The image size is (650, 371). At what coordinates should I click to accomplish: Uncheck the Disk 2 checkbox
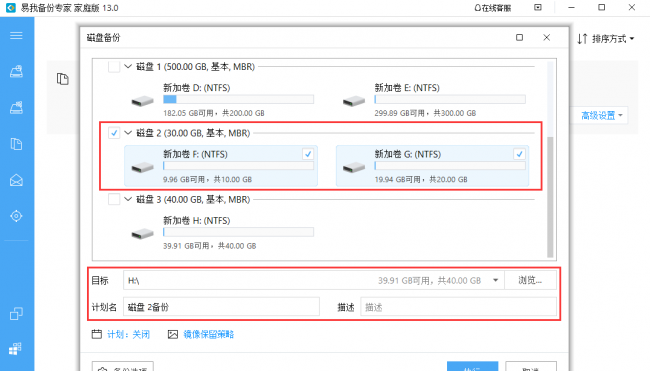tap(114, 133)
